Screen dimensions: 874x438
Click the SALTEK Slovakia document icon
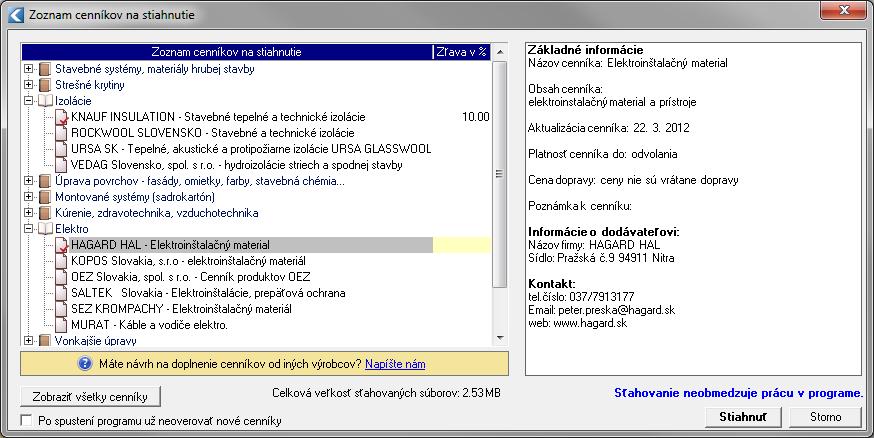pos(61,293)
